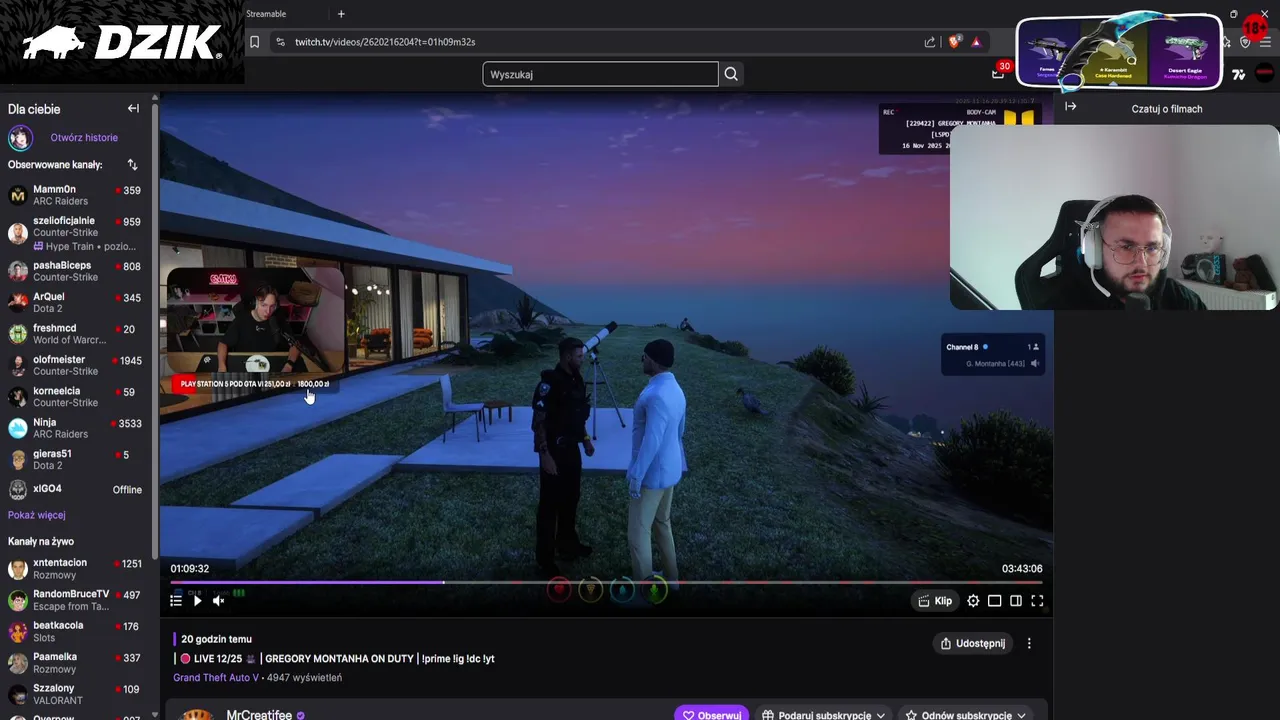Open the gieras51 channel avatar
1280x720 pixels.
[18, 460]
